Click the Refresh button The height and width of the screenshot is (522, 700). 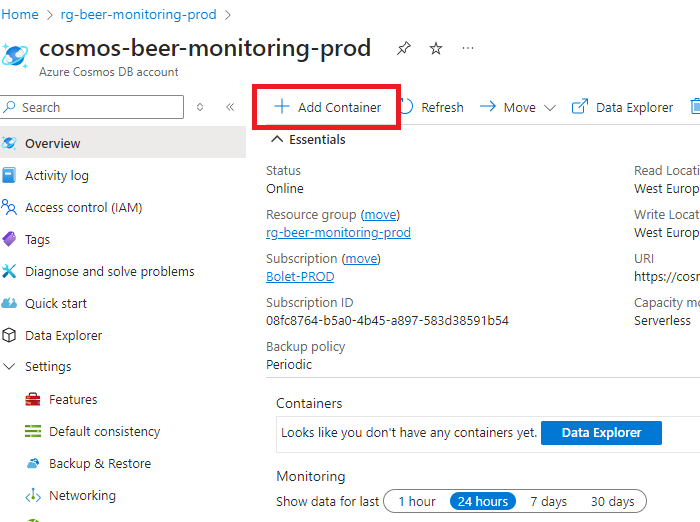[x=432, y=107]
